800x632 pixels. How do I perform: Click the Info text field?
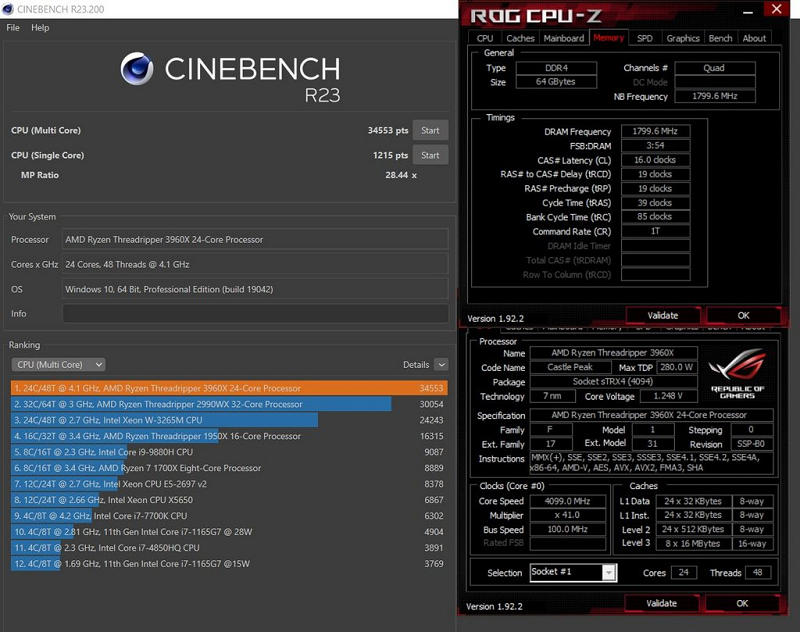point(254,314)
